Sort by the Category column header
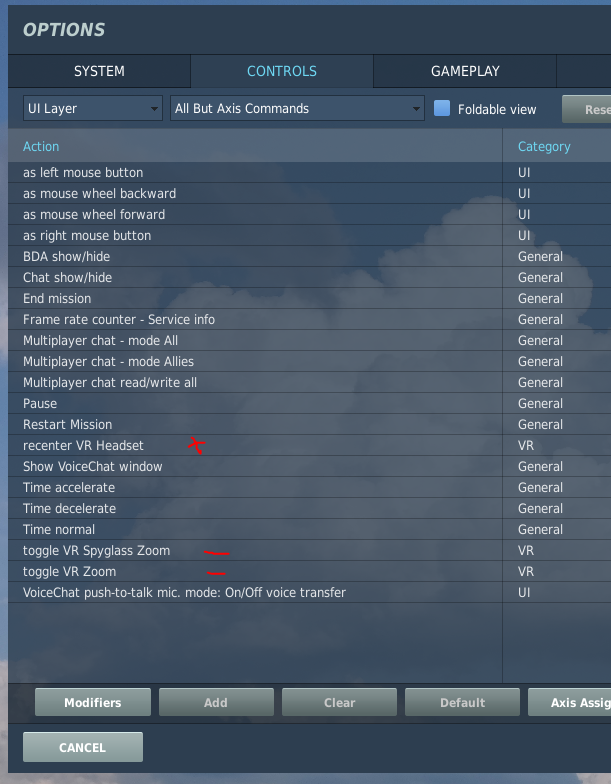Viewport: 611px width, 784px height. [544, 146]
